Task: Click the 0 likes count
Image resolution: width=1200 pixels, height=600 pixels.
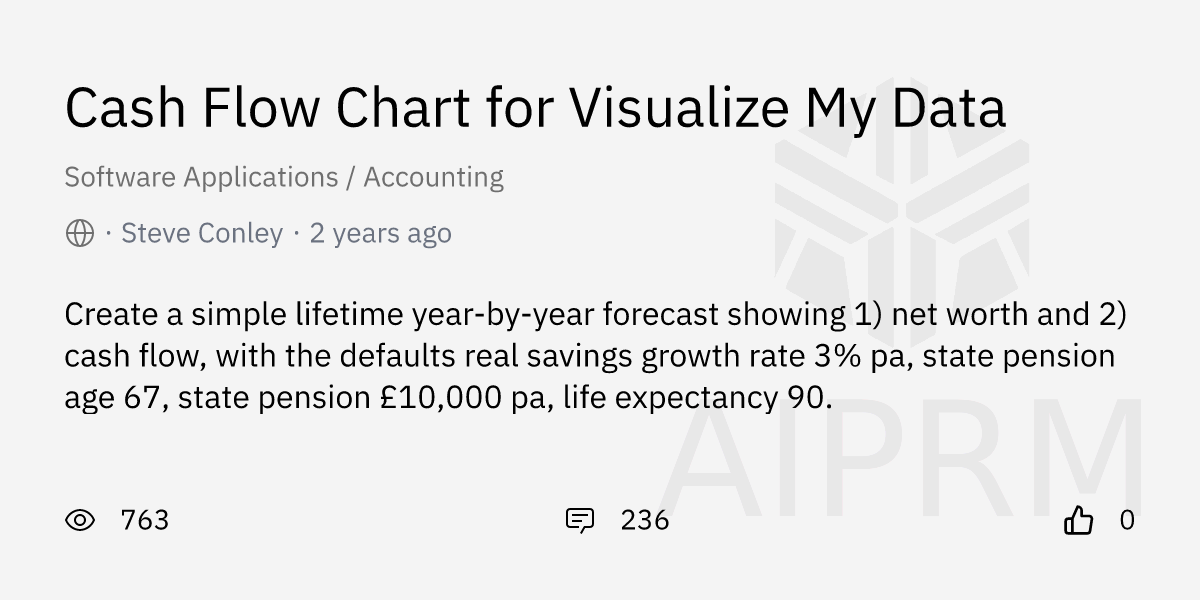Action: [x=1127, y=520]
